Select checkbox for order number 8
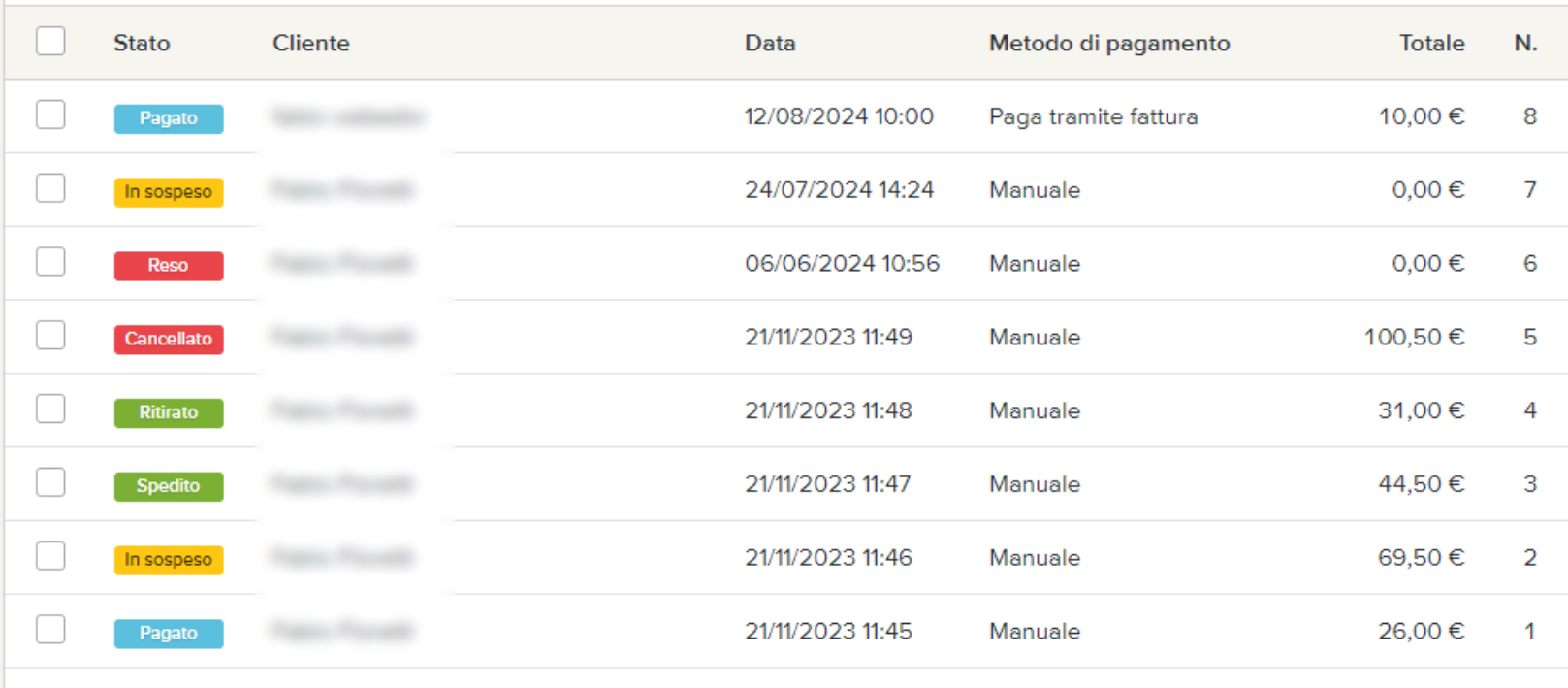 (50, 115)
